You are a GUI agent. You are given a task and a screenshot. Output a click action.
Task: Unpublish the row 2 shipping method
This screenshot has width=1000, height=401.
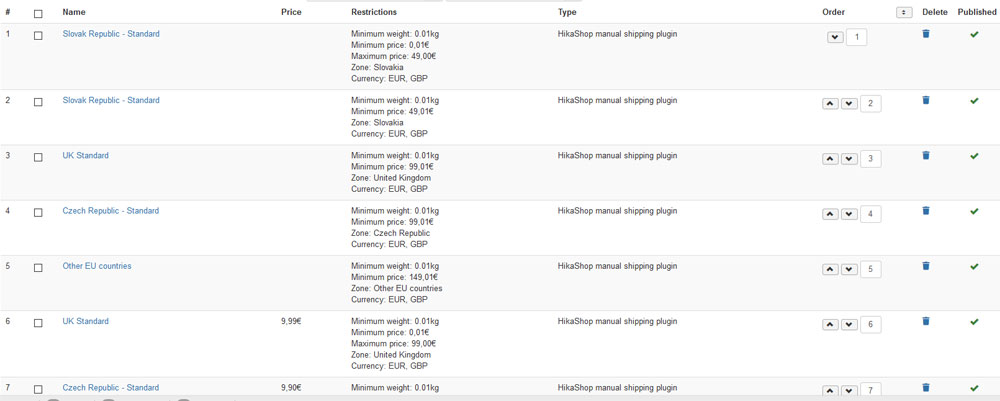tap(974, 101)
